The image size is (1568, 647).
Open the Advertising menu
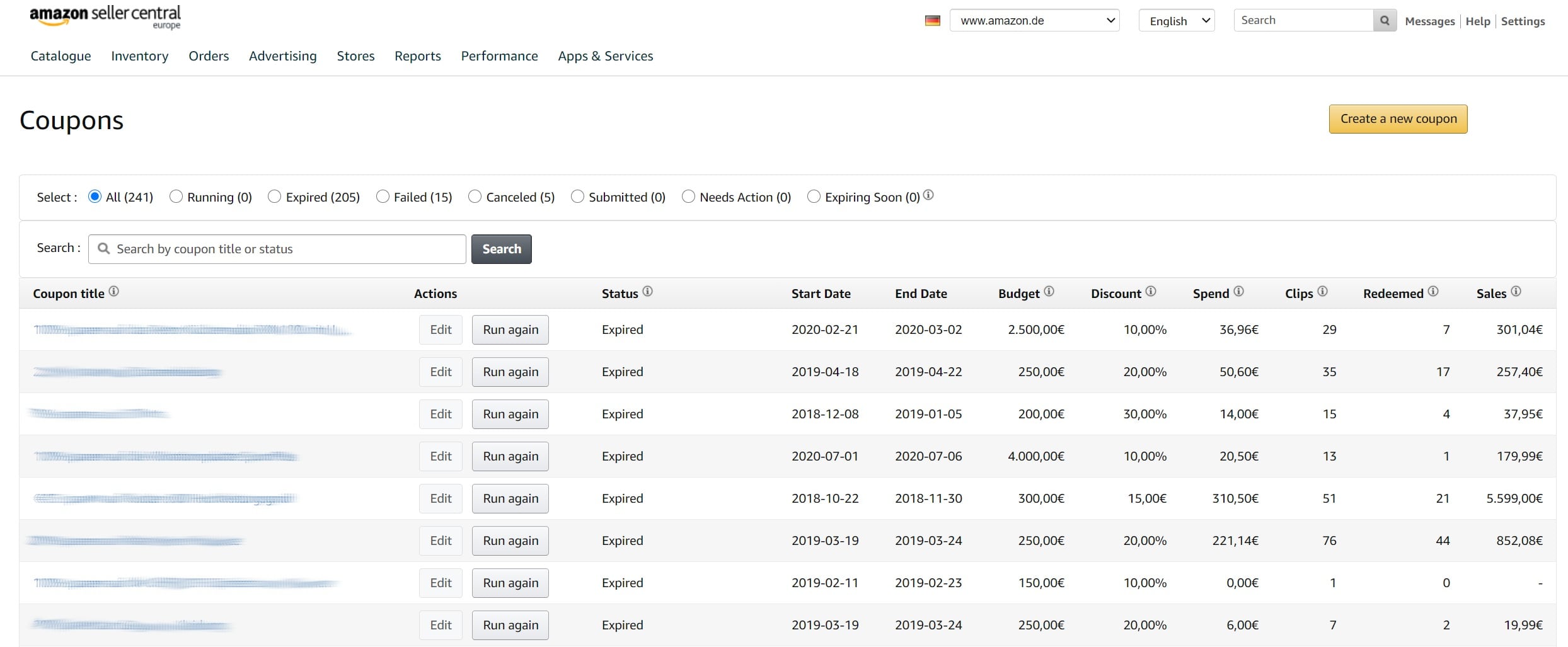(x=283, y=56)
